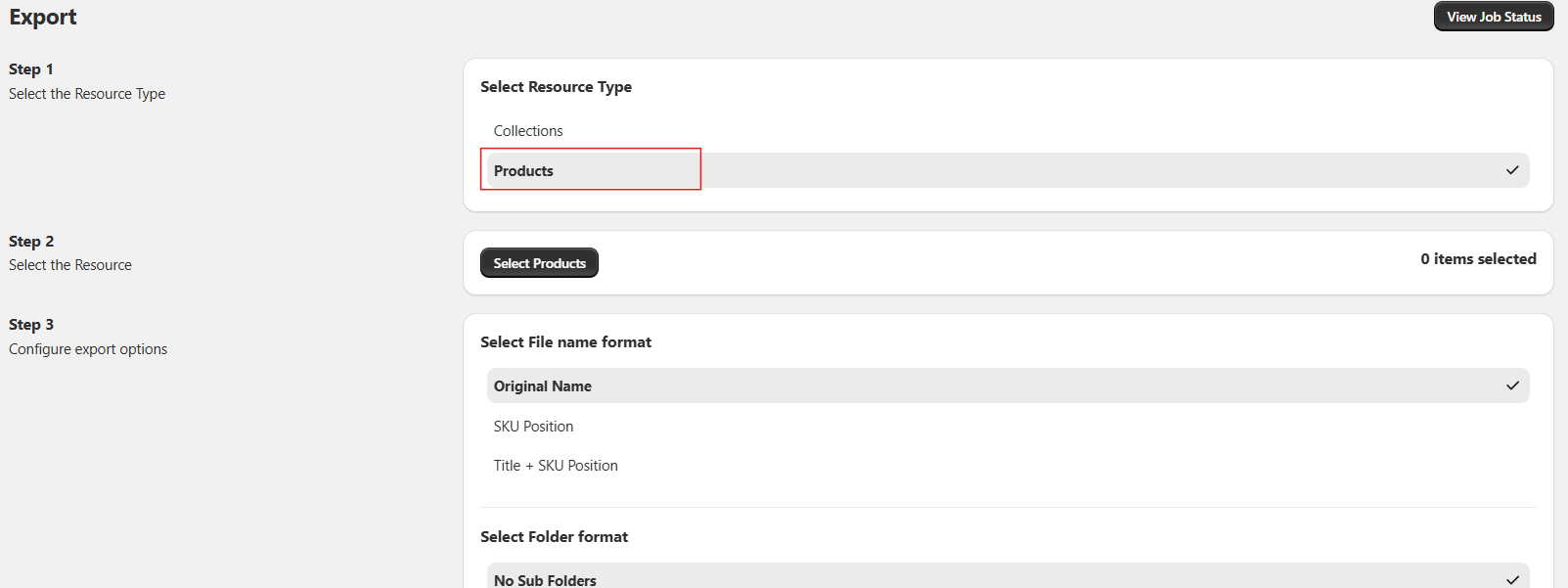Click the 'Export' page title

(x=43, y=18)
